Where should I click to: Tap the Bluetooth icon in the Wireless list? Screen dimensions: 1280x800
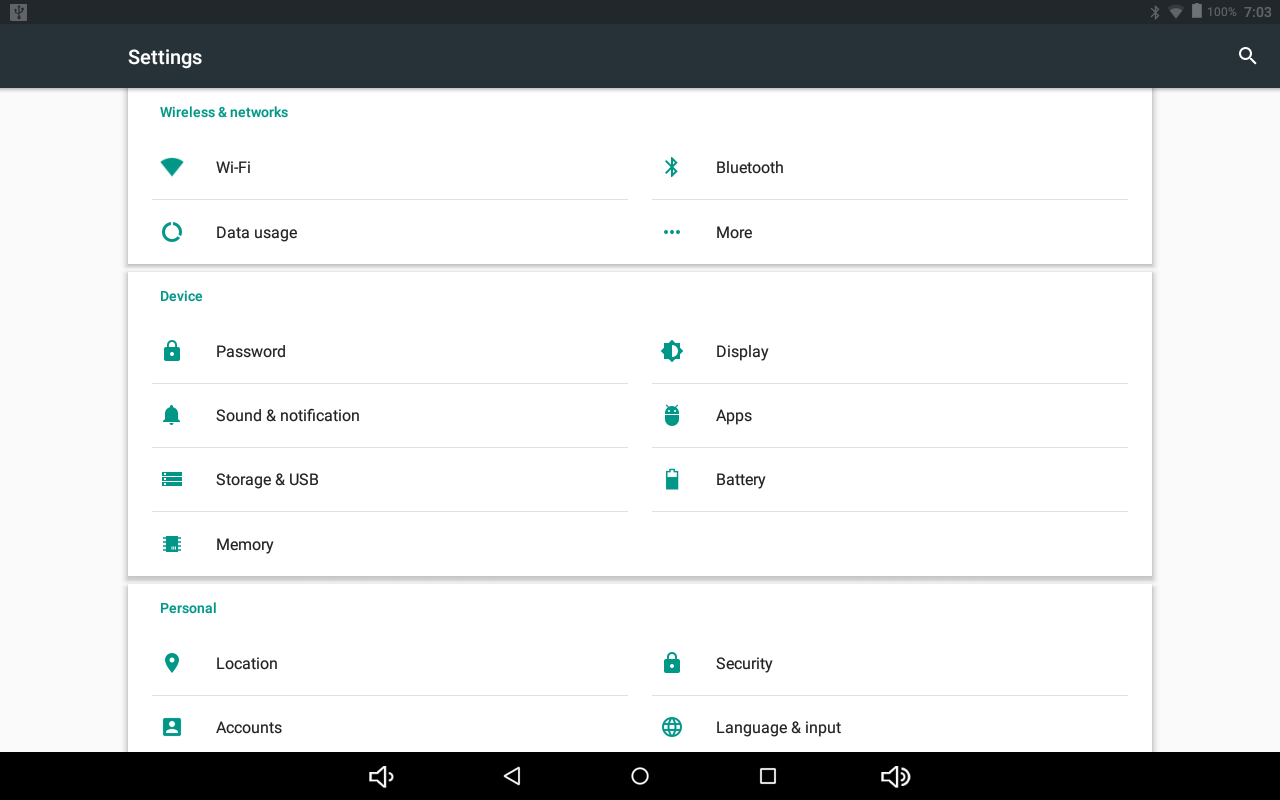(x=672, y=167)
